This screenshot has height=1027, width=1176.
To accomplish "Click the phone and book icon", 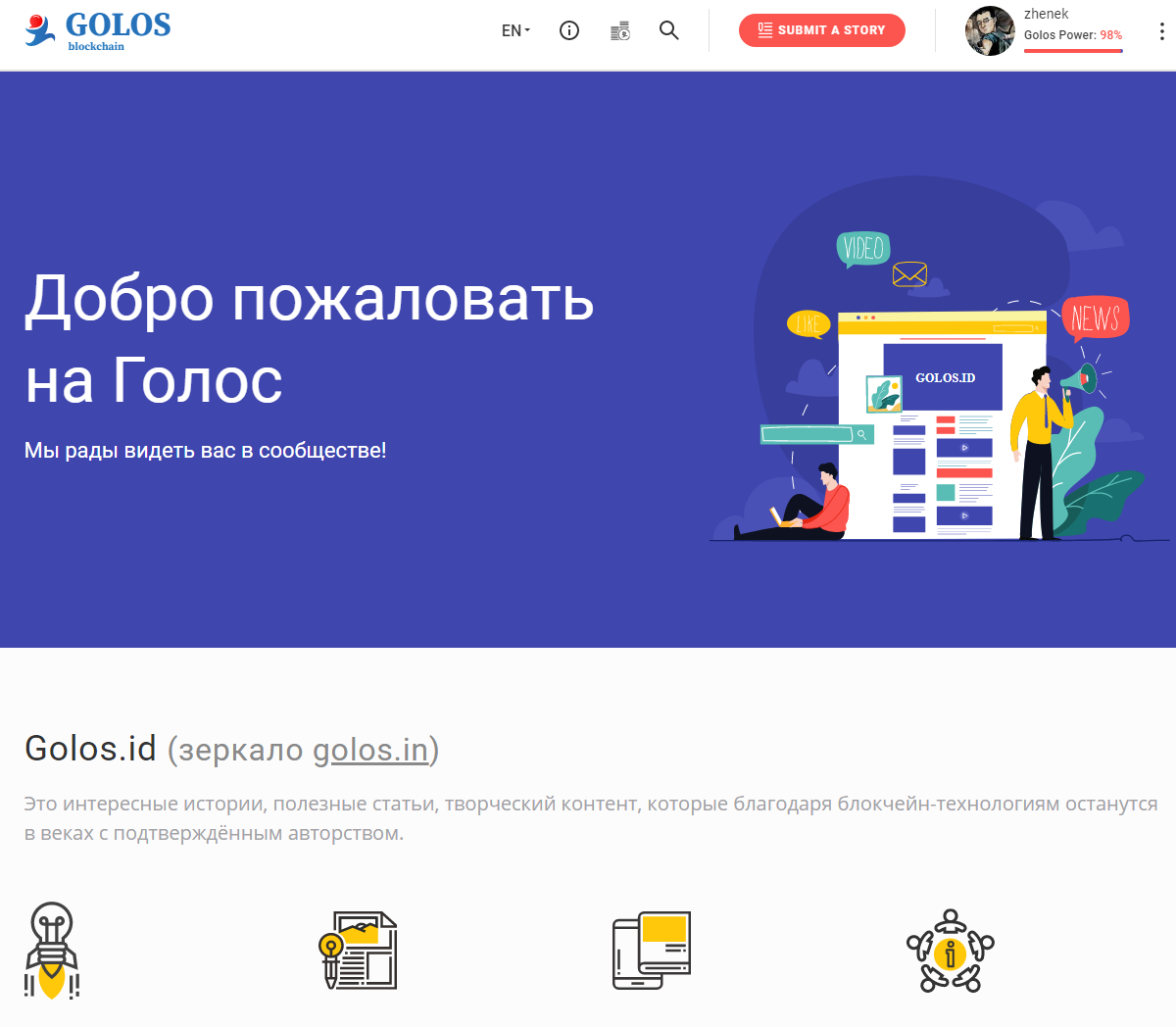I will [652, 951].
